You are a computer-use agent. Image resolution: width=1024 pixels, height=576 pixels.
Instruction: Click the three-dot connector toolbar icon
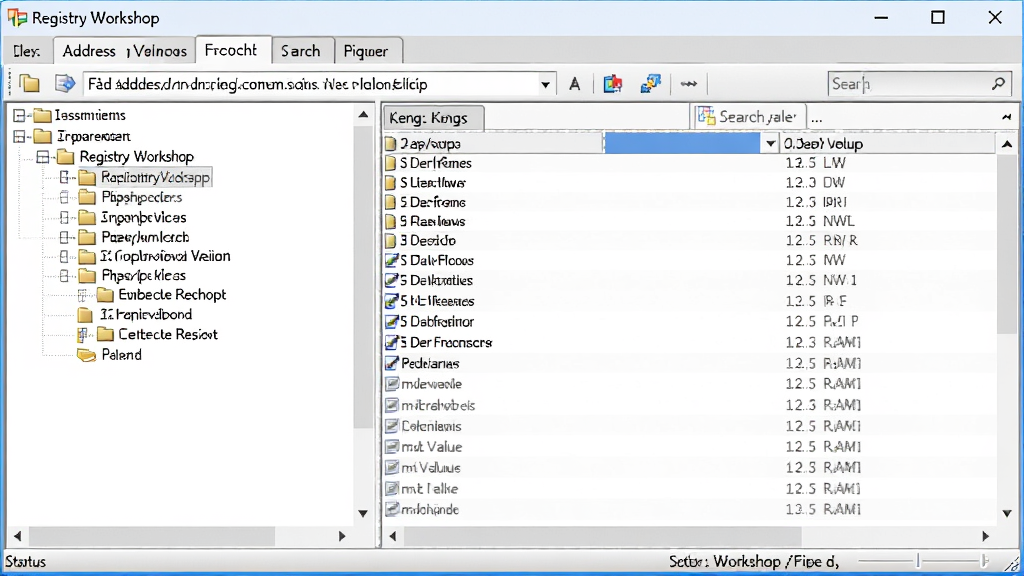688,84
